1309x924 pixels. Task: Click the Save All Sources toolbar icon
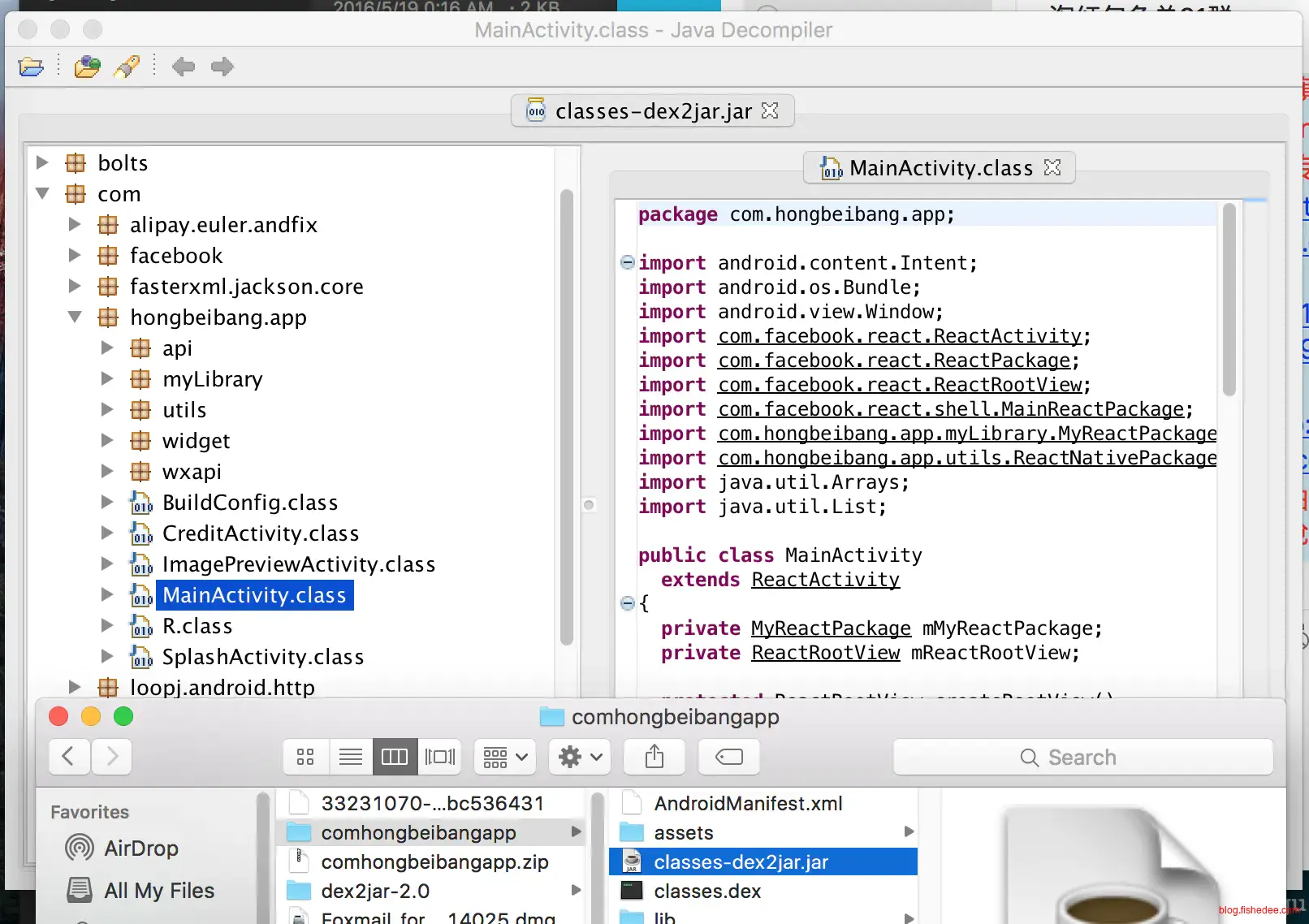point(87,67)
